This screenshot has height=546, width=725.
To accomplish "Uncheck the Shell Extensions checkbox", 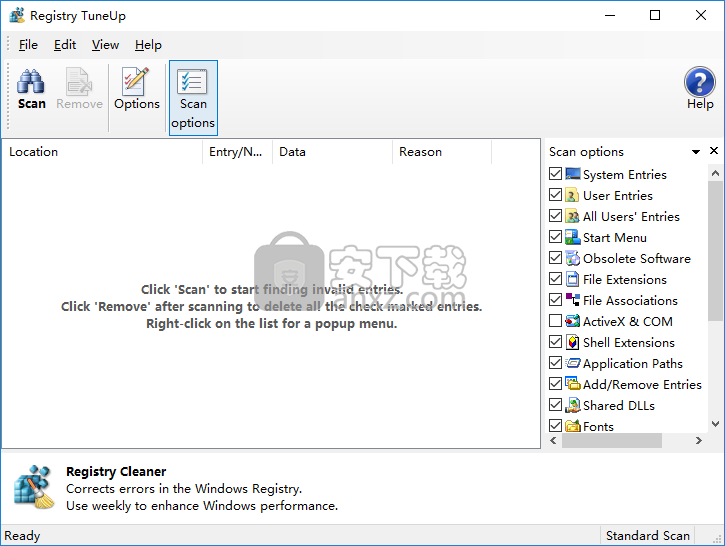I will pyautogui.click(x=555, y=342).
